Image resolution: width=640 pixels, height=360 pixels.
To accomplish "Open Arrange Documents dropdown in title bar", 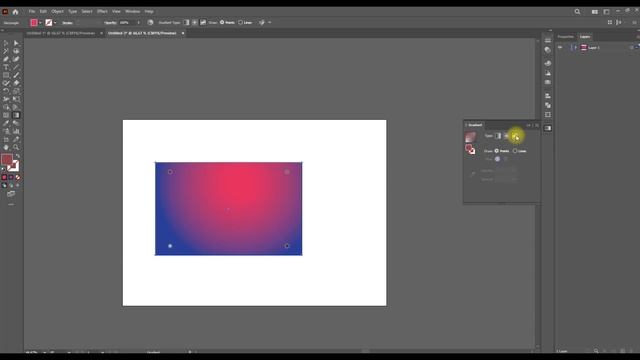I will pyautogui.click(x=595, y=12).
